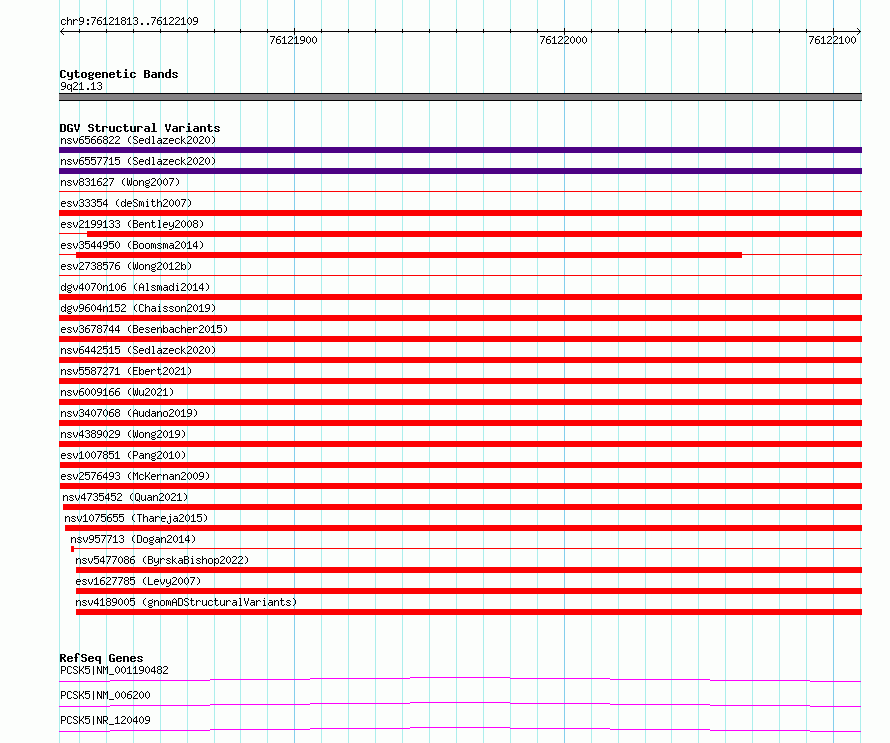
Task: Open variant esv3678744 (Besenbacher2015)
Action: coord(144,329)
